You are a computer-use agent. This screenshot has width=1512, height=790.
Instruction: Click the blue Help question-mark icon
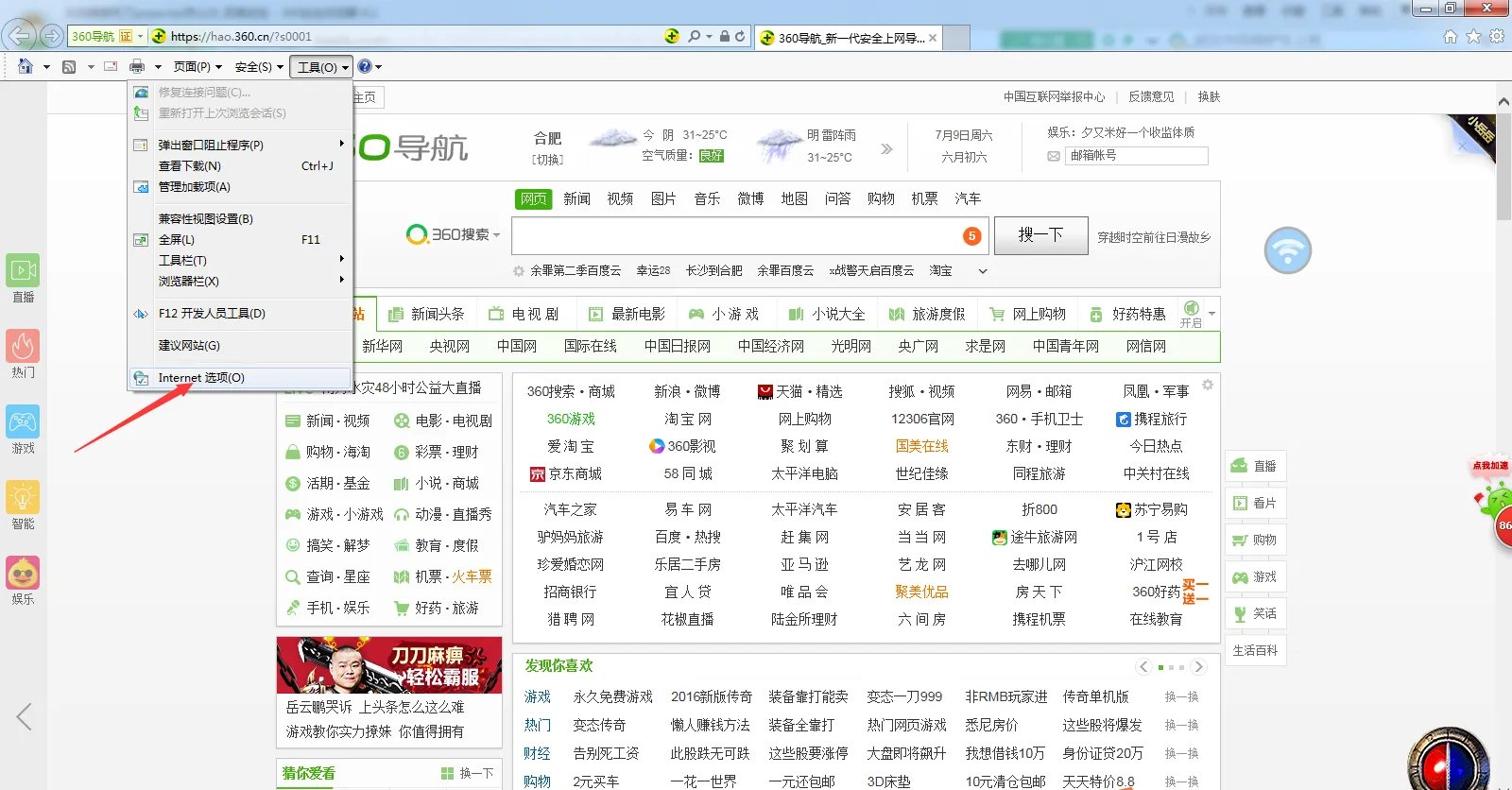[365, 66]
